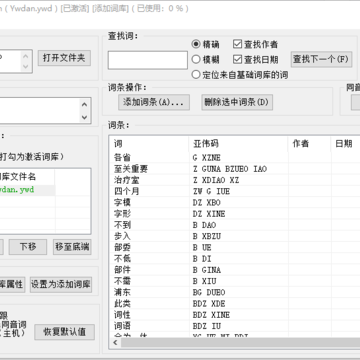Select the 词语 entry row
The height and width of the screenshot is (360, 360).
(x=235, y=326)
